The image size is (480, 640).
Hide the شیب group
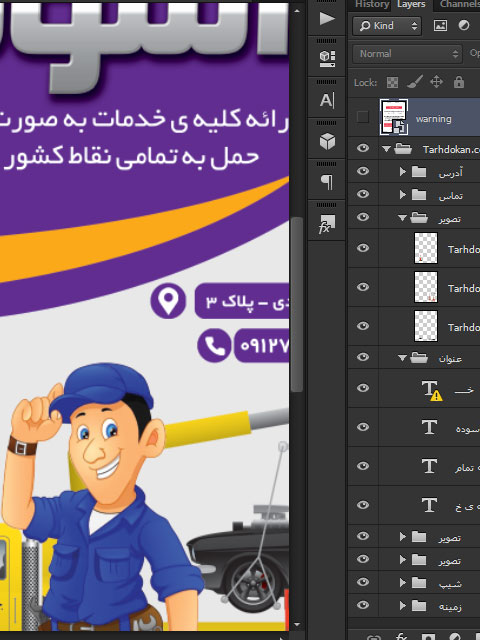click(x=363, y=582)
